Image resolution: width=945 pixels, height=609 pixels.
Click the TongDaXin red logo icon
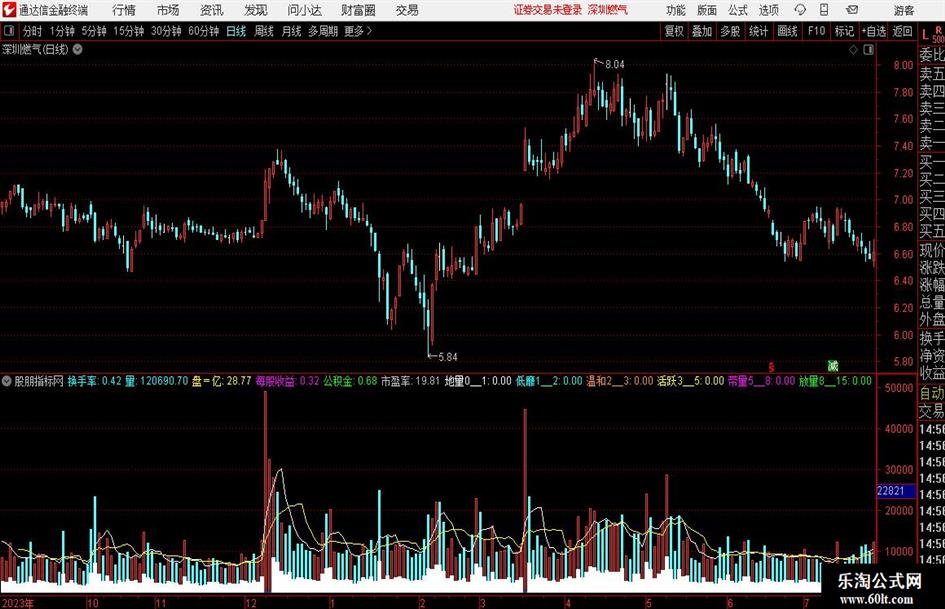tap(10, 10)
